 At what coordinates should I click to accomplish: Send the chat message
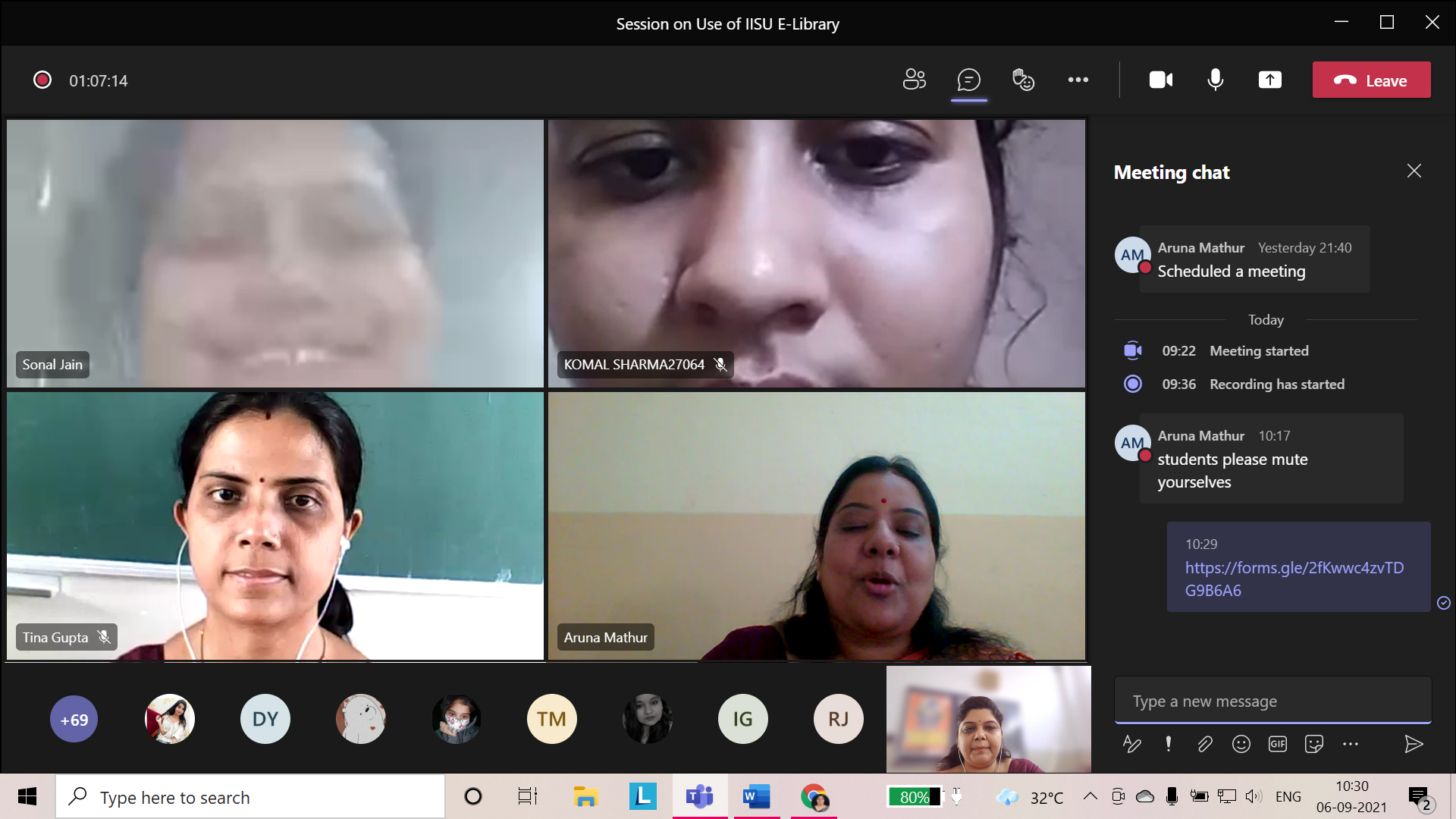pyautogui.click(x=1413, y=744)
